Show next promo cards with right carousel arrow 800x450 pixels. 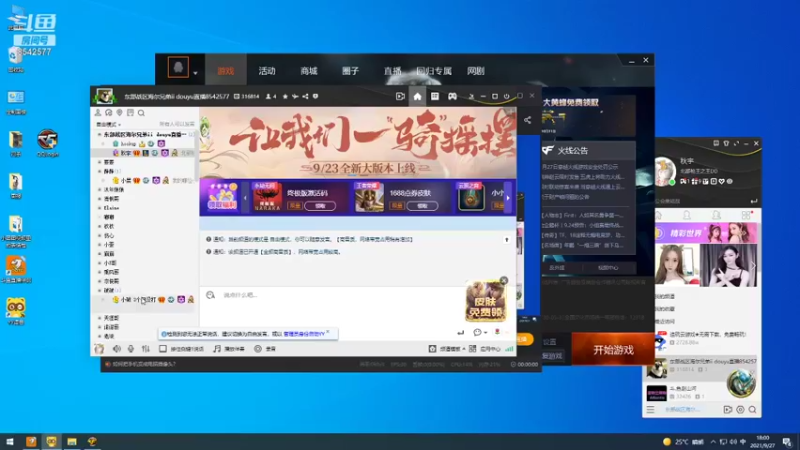click(508, 198)
